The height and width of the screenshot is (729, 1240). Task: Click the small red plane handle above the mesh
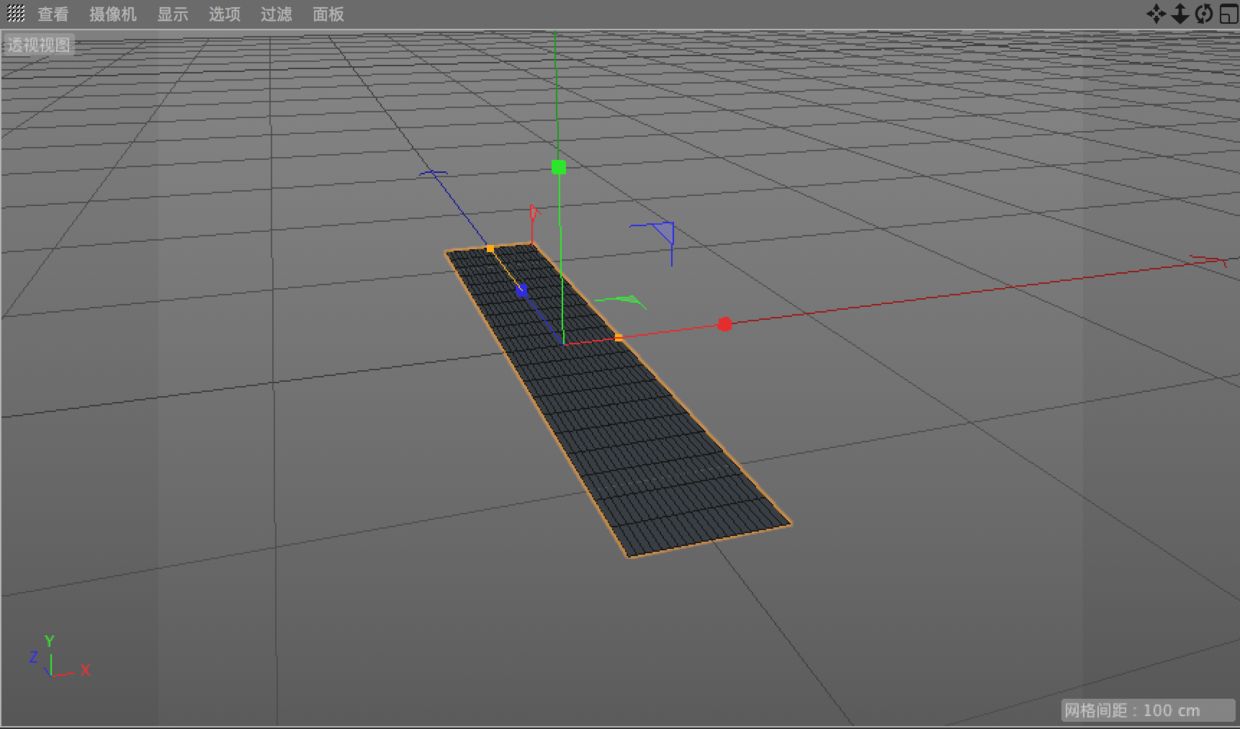[533, 214]
